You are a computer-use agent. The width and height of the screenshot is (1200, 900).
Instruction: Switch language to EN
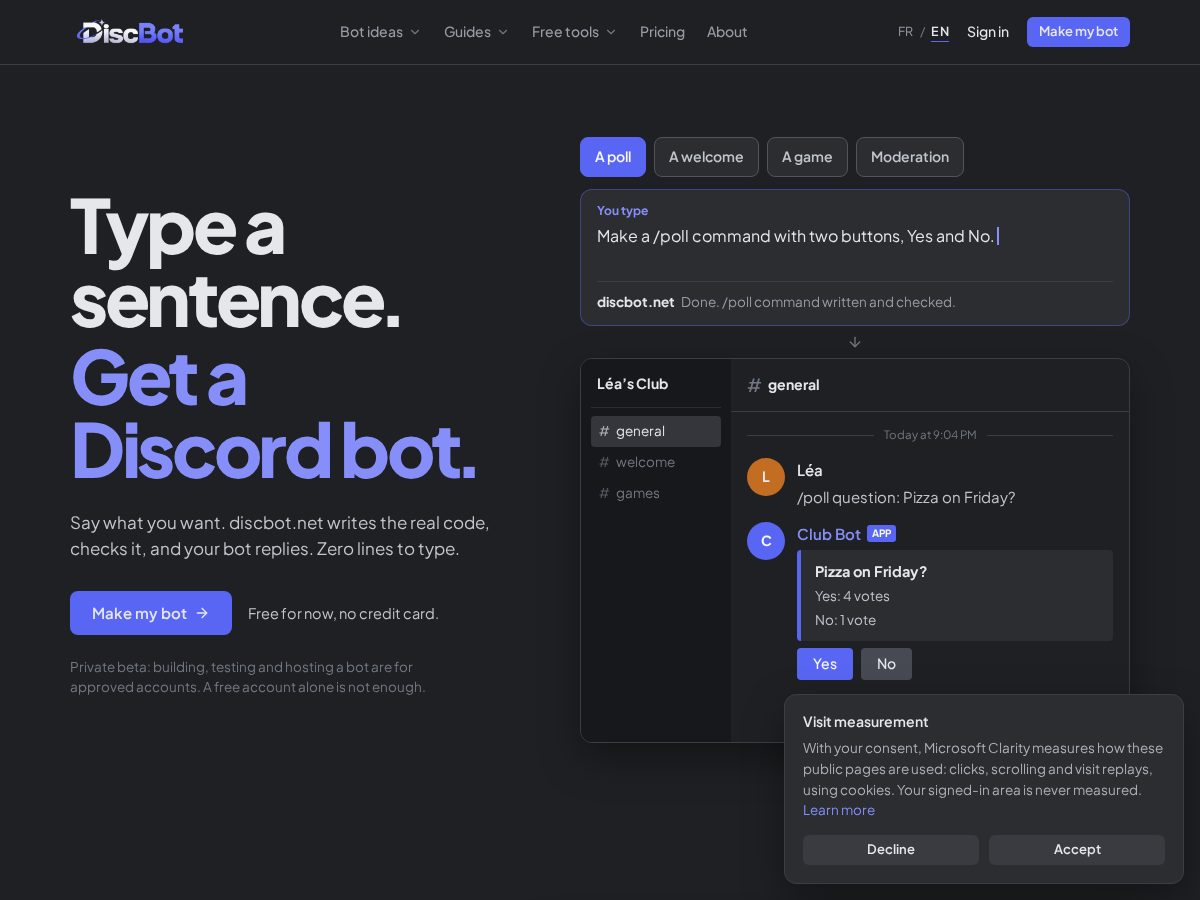[x=940, y=32]
